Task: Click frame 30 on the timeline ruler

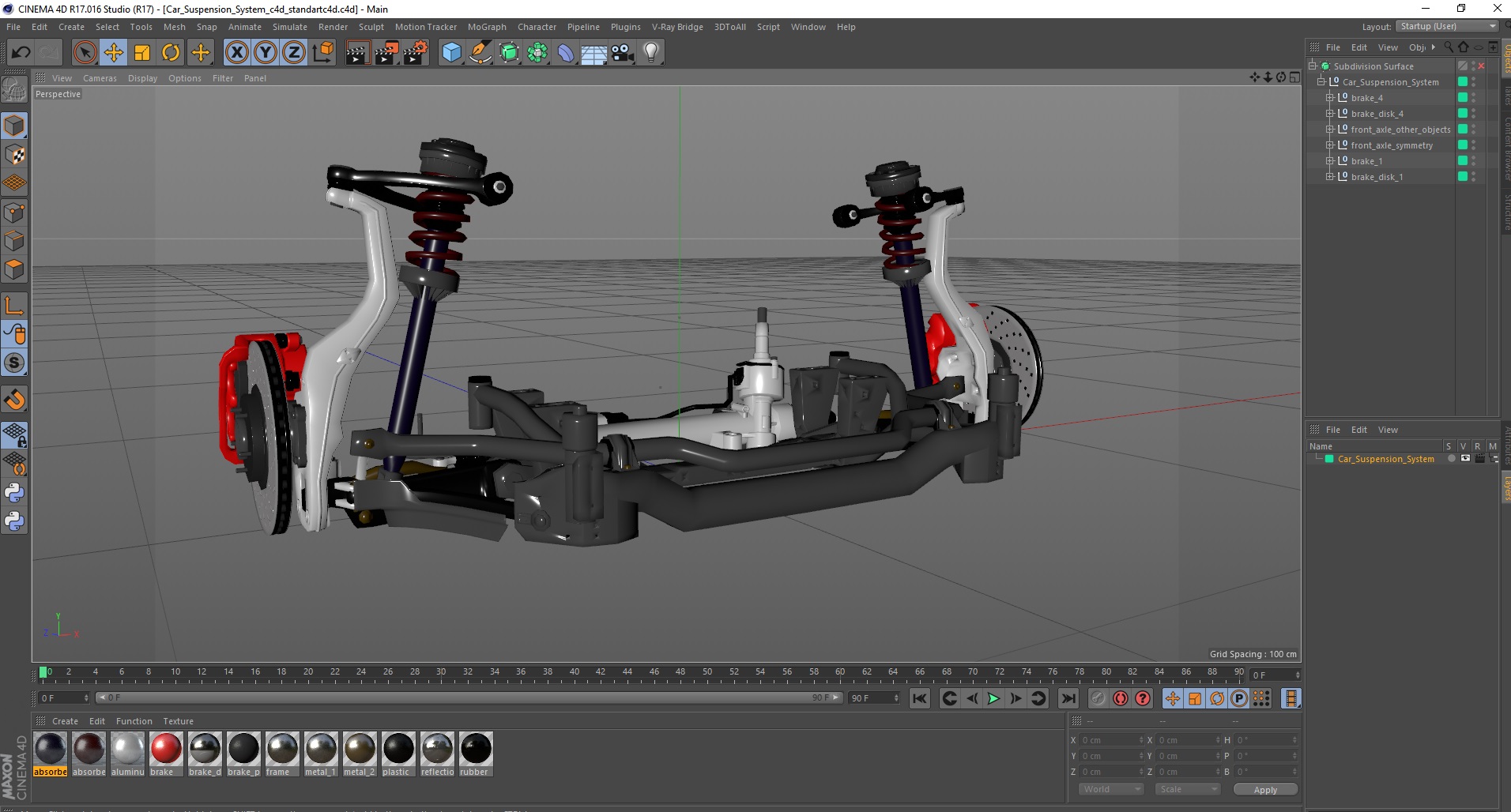Action: pos(441,672)
